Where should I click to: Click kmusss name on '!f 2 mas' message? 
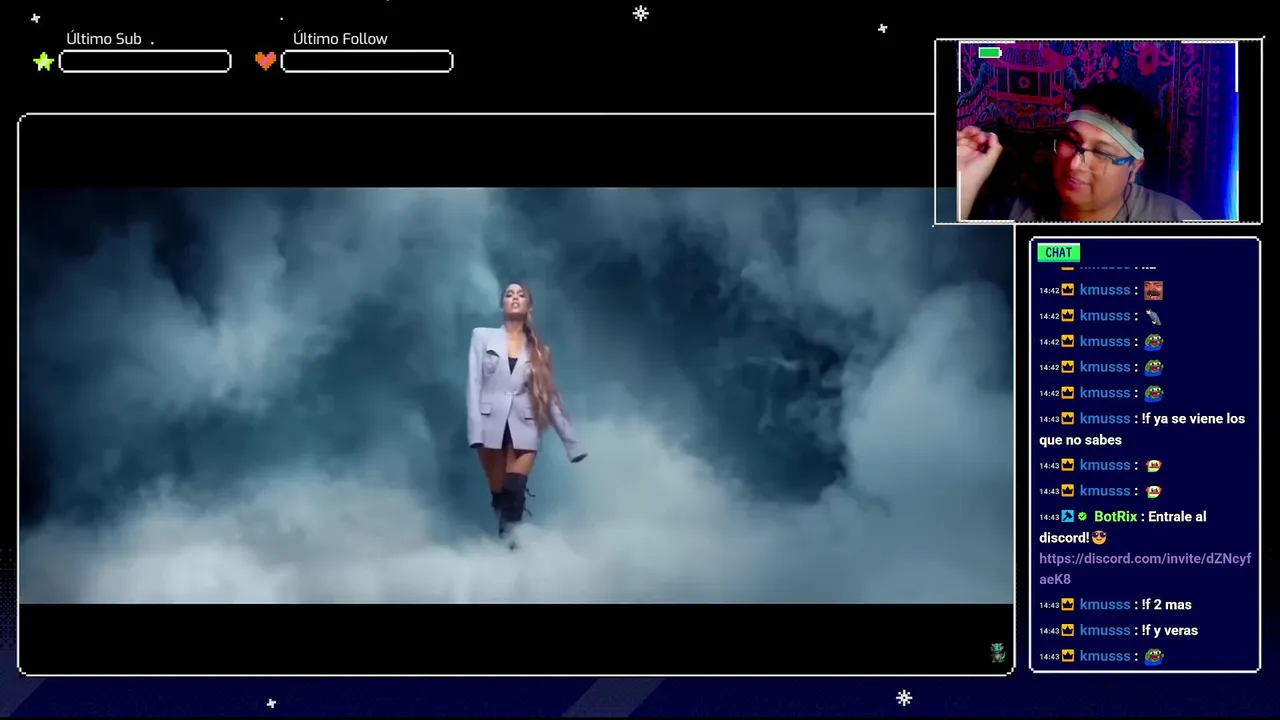point(1105,605)
